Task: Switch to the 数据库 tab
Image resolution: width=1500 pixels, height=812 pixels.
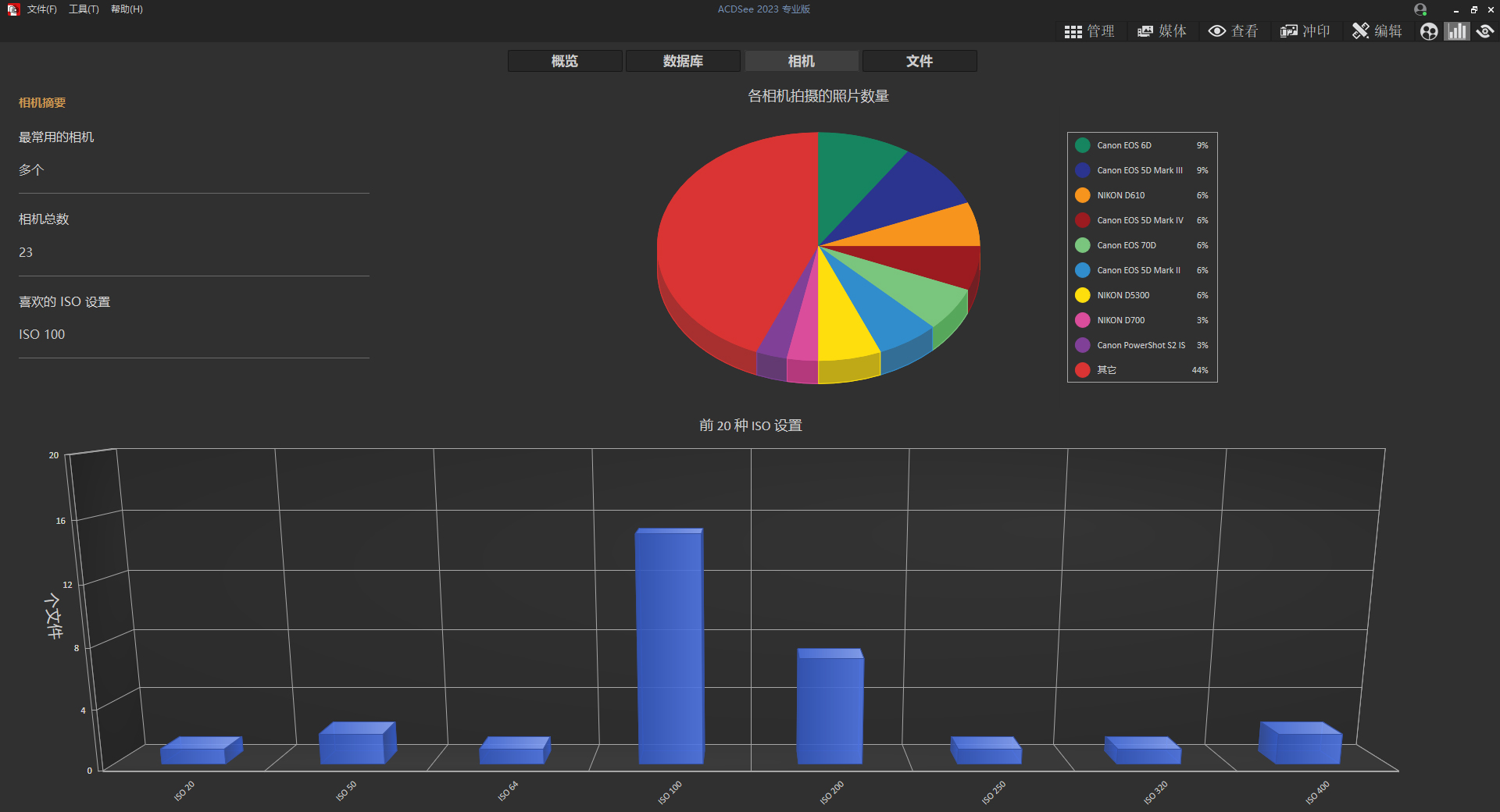Action: (x=683, y=61)
